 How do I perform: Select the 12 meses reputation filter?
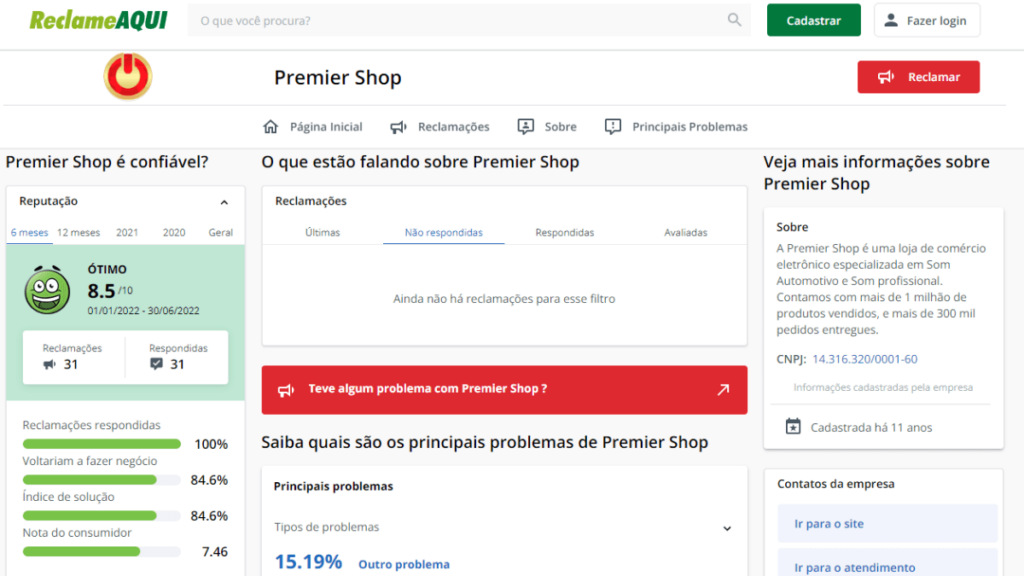pyautogui.click(x=77, y=232)
